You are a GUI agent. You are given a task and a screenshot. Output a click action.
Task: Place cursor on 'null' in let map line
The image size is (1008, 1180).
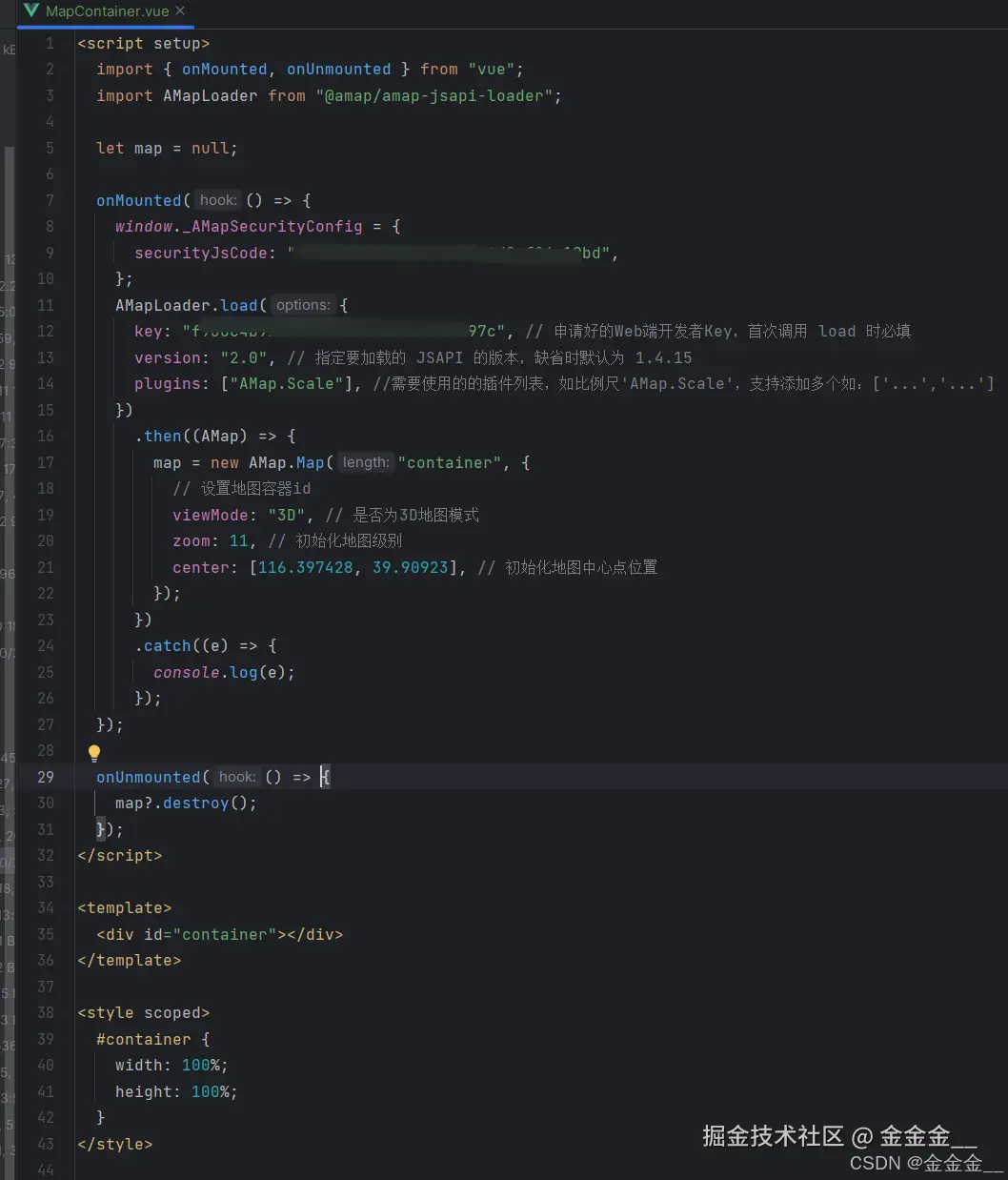210,148
